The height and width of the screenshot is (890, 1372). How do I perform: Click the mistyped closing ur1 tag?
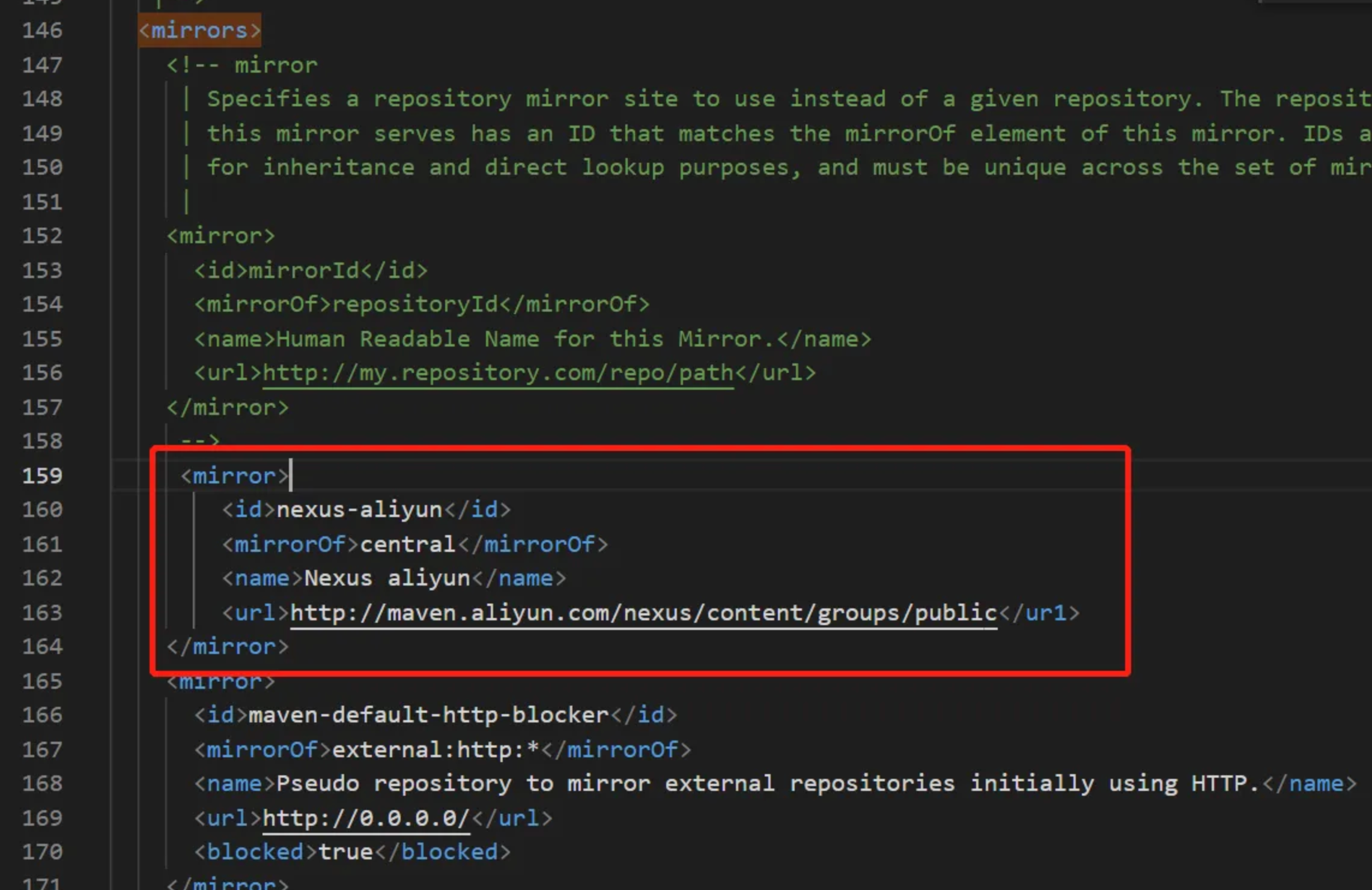pyautogui.click(x=1044, y=613)
